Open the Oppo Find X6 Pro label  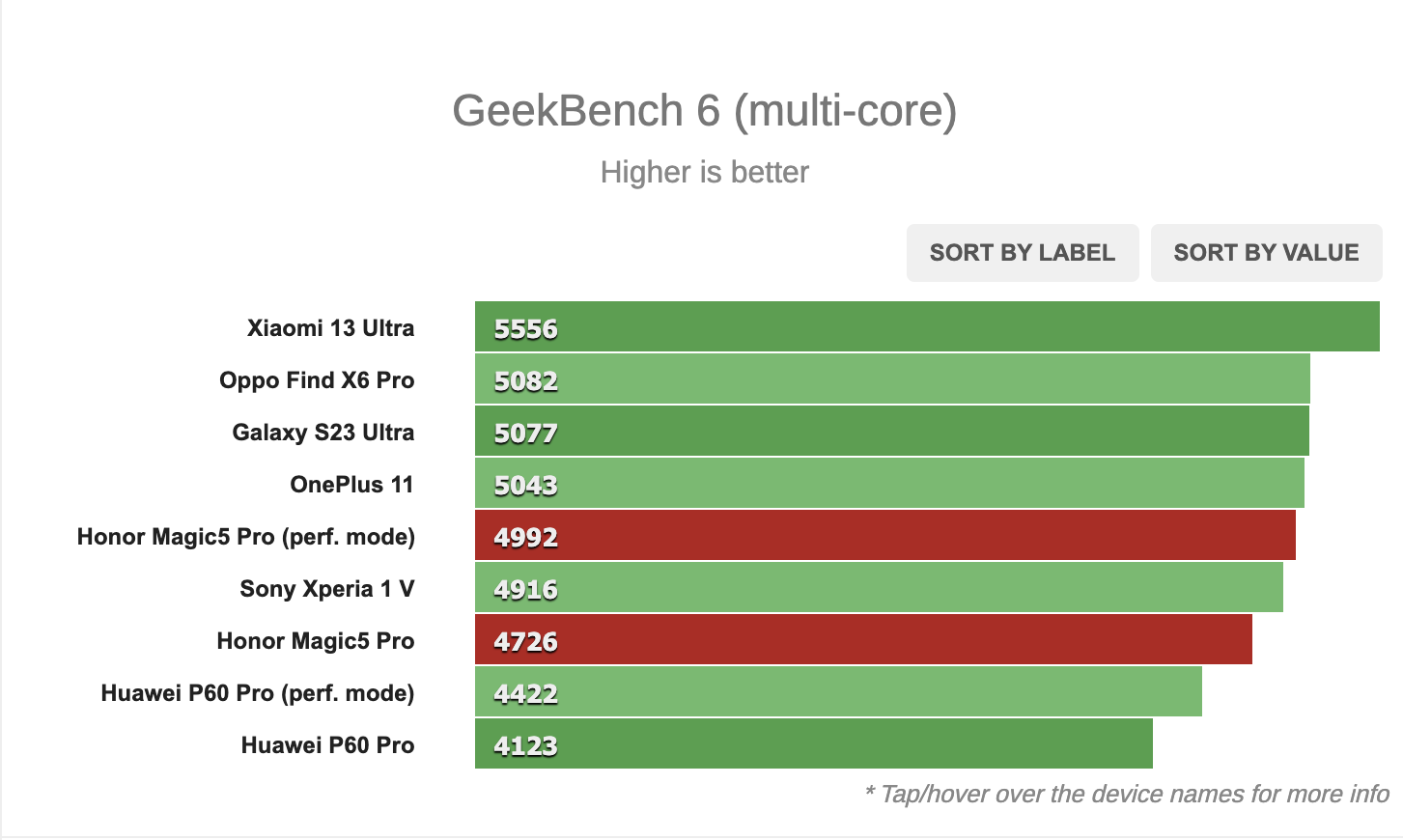click(317, 380)
